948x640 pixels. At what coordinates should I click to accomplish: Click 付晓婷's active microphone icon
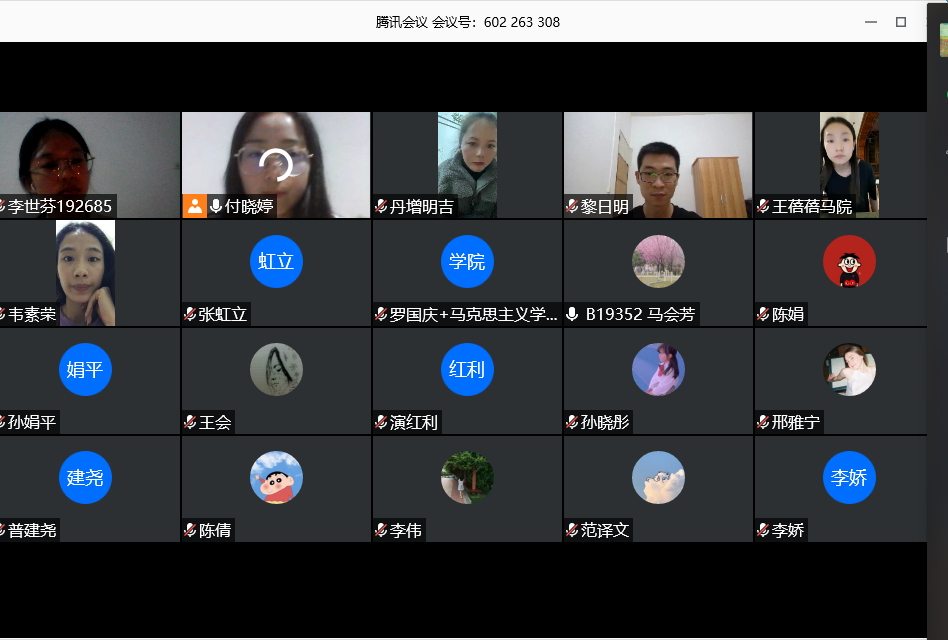point(216,206)
